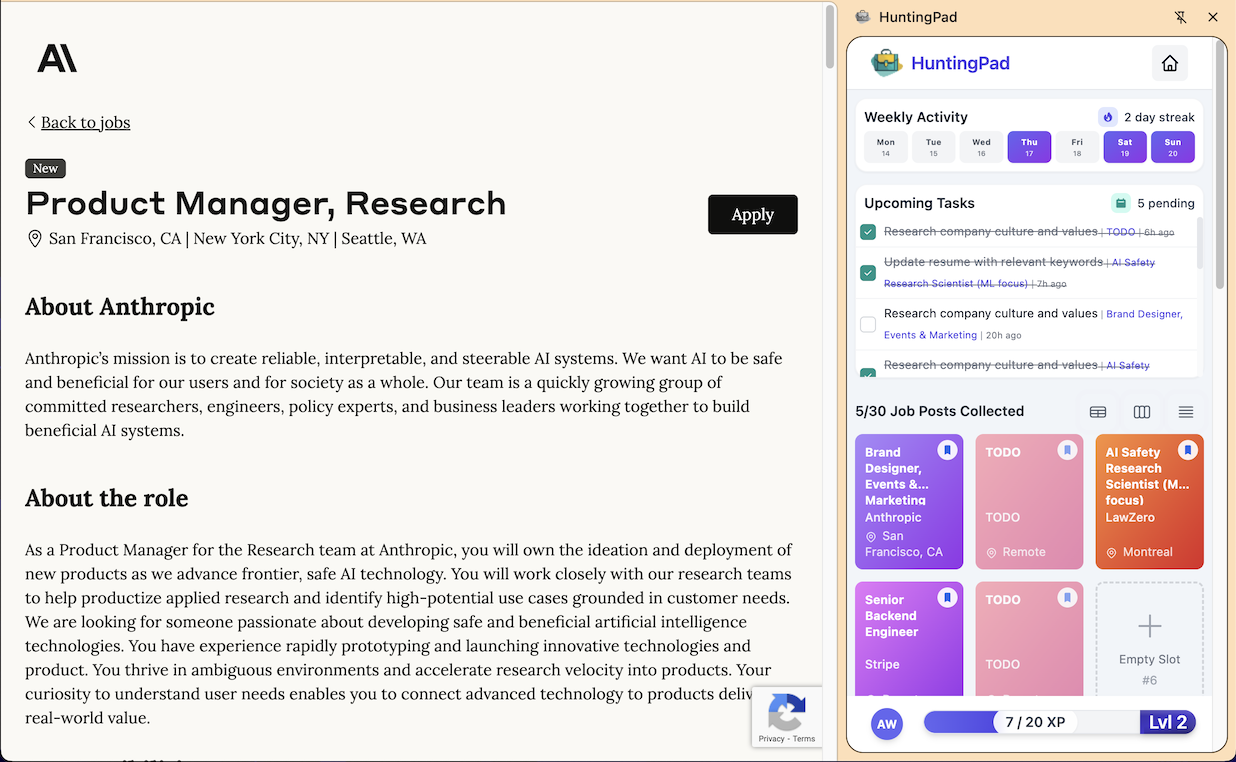Click 5/30 Job Posts Collected heading
The height and width of the screenshot is (762, 1236).
coord(940,411)
